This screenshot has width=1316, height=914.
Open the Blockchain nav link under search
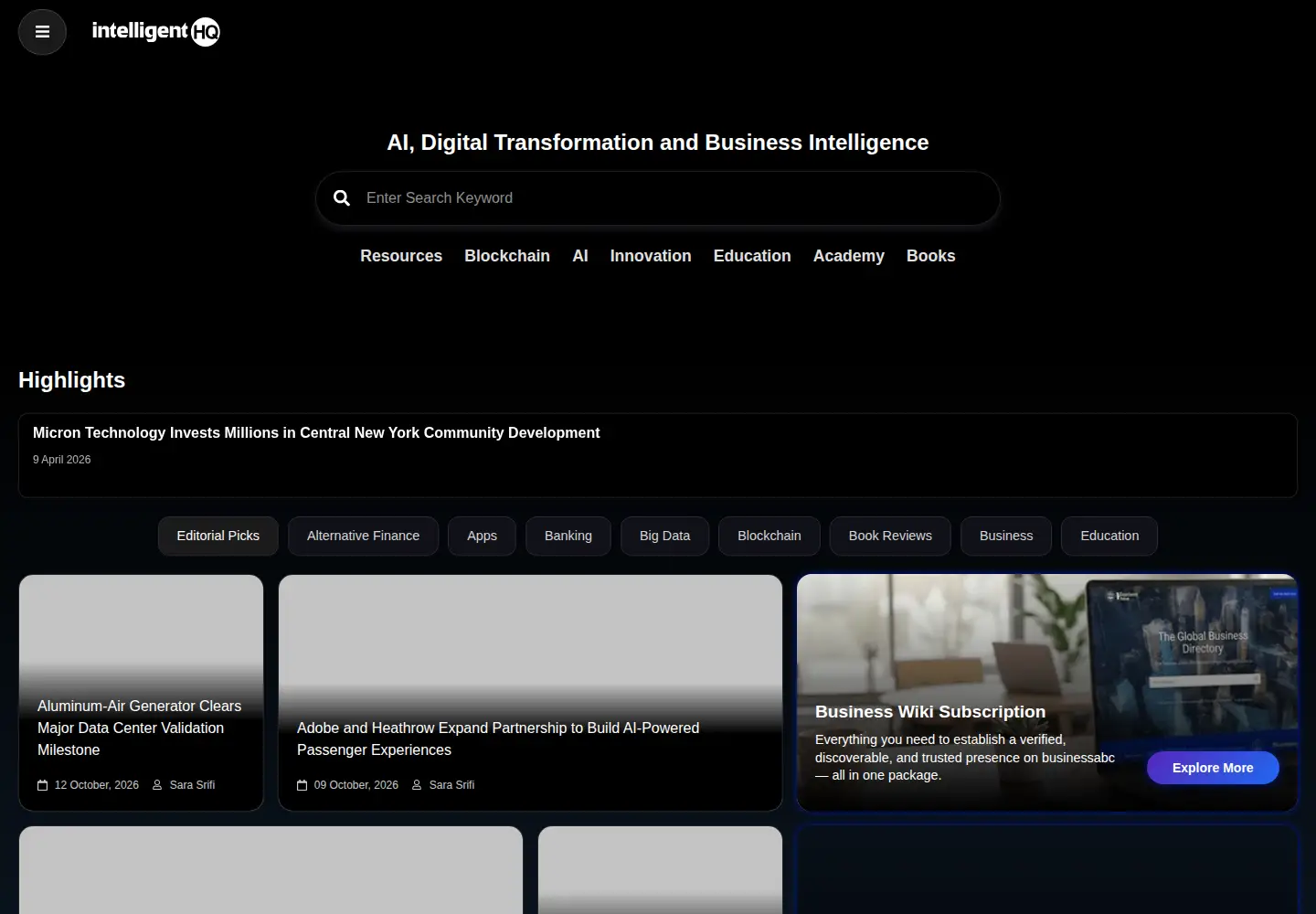(507, 256)
